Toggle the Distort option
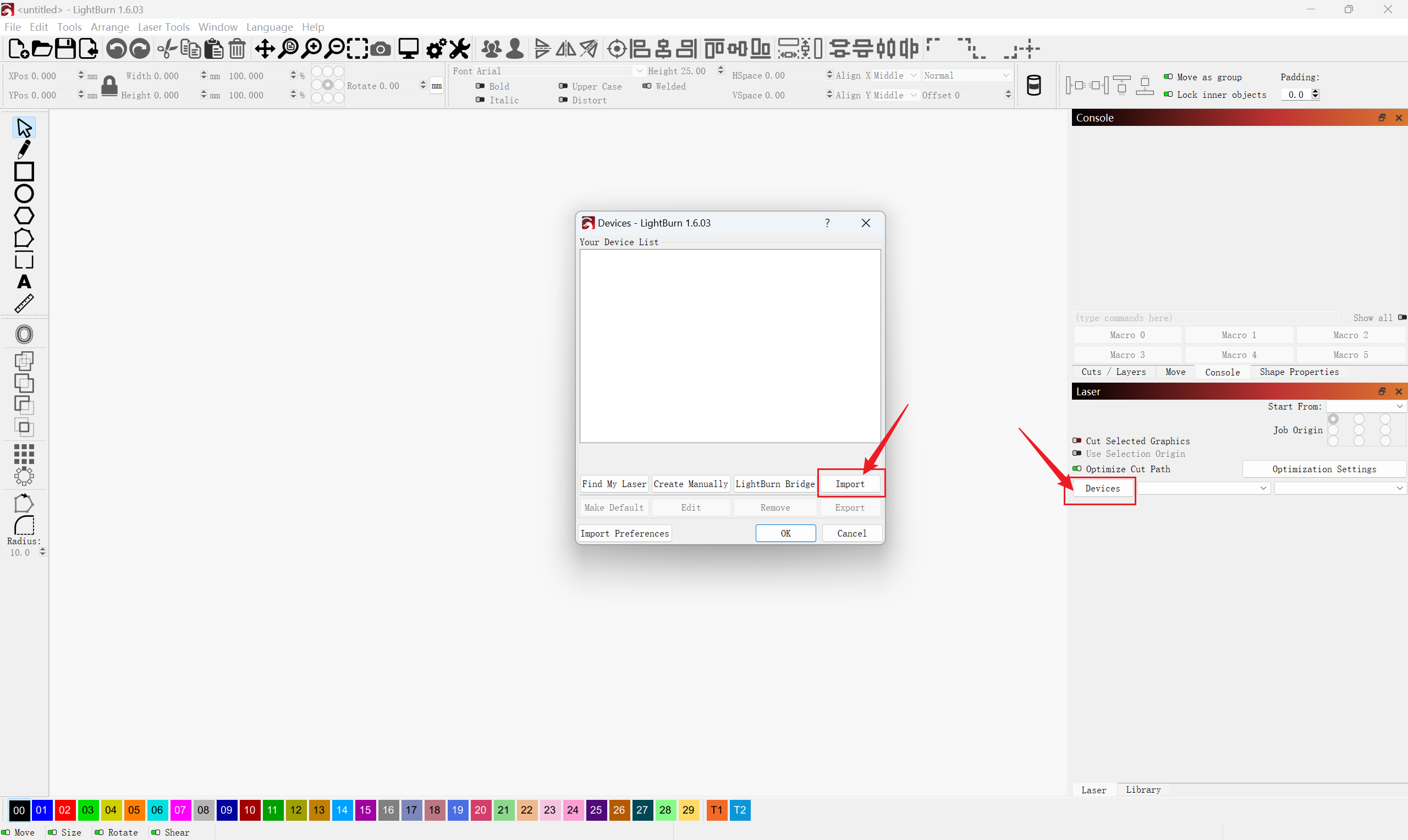Screen dimensions: 1408x840 563,100
